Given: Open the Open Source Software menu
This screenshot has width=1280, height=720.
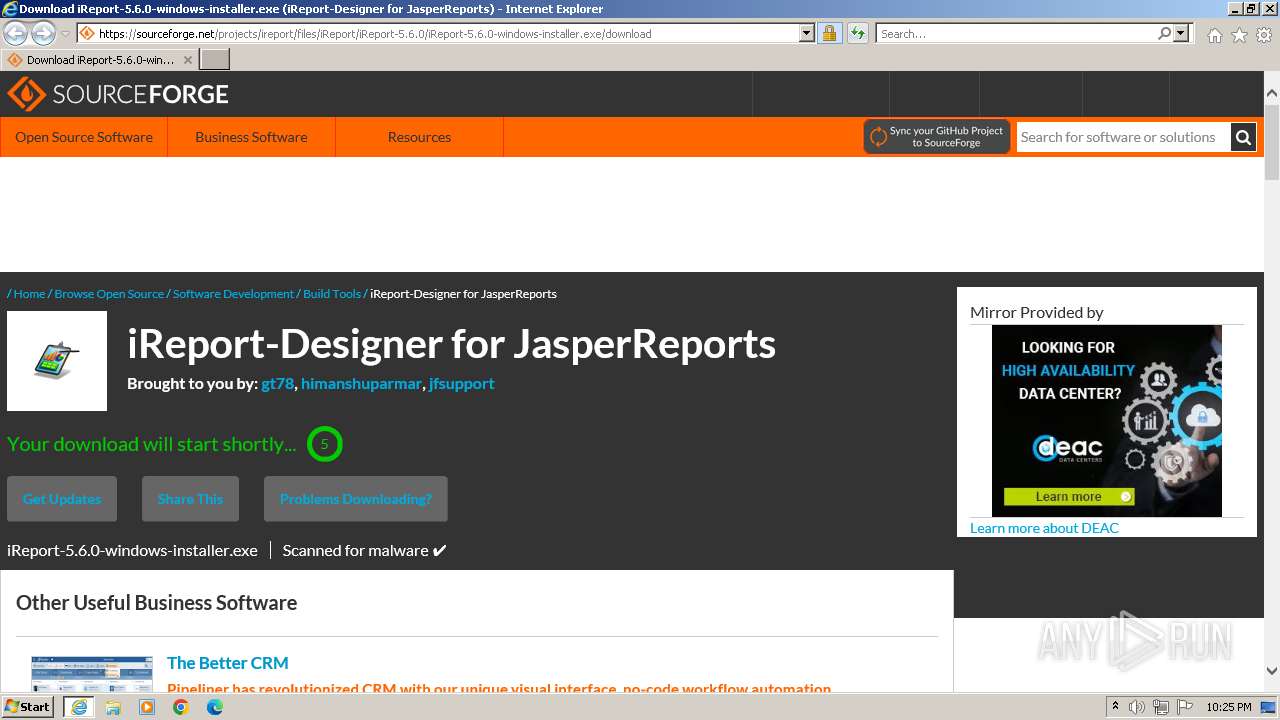Looking at the screenshot, I should coord(84,137).
